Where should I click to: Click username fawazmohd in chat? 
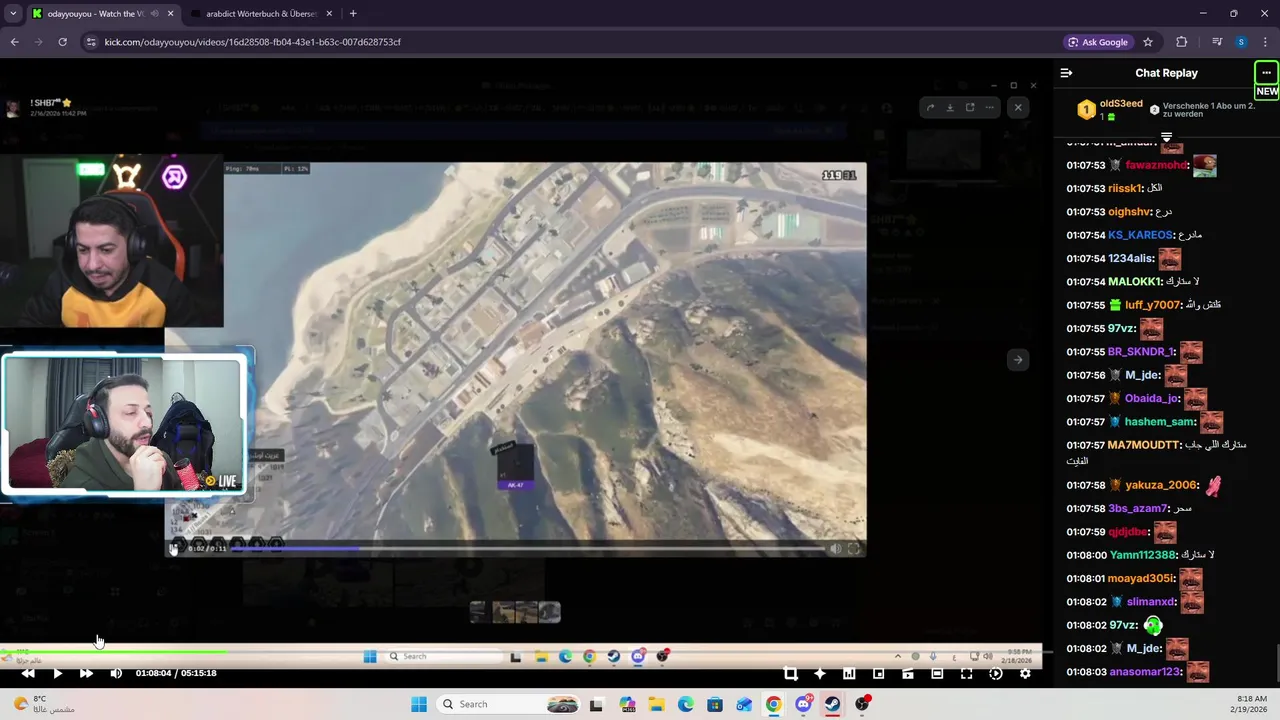tap(1156, 166)
